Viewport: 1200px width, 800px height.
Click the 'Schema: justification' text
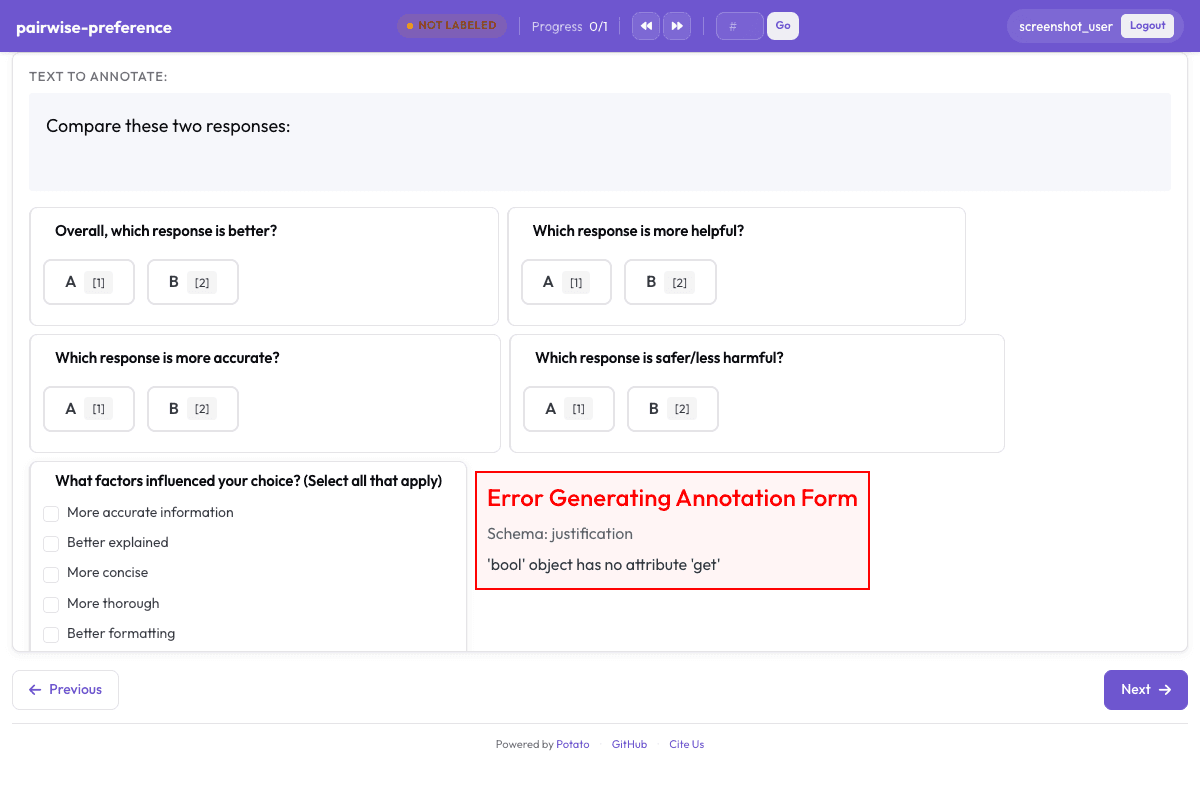pos(560,534)
